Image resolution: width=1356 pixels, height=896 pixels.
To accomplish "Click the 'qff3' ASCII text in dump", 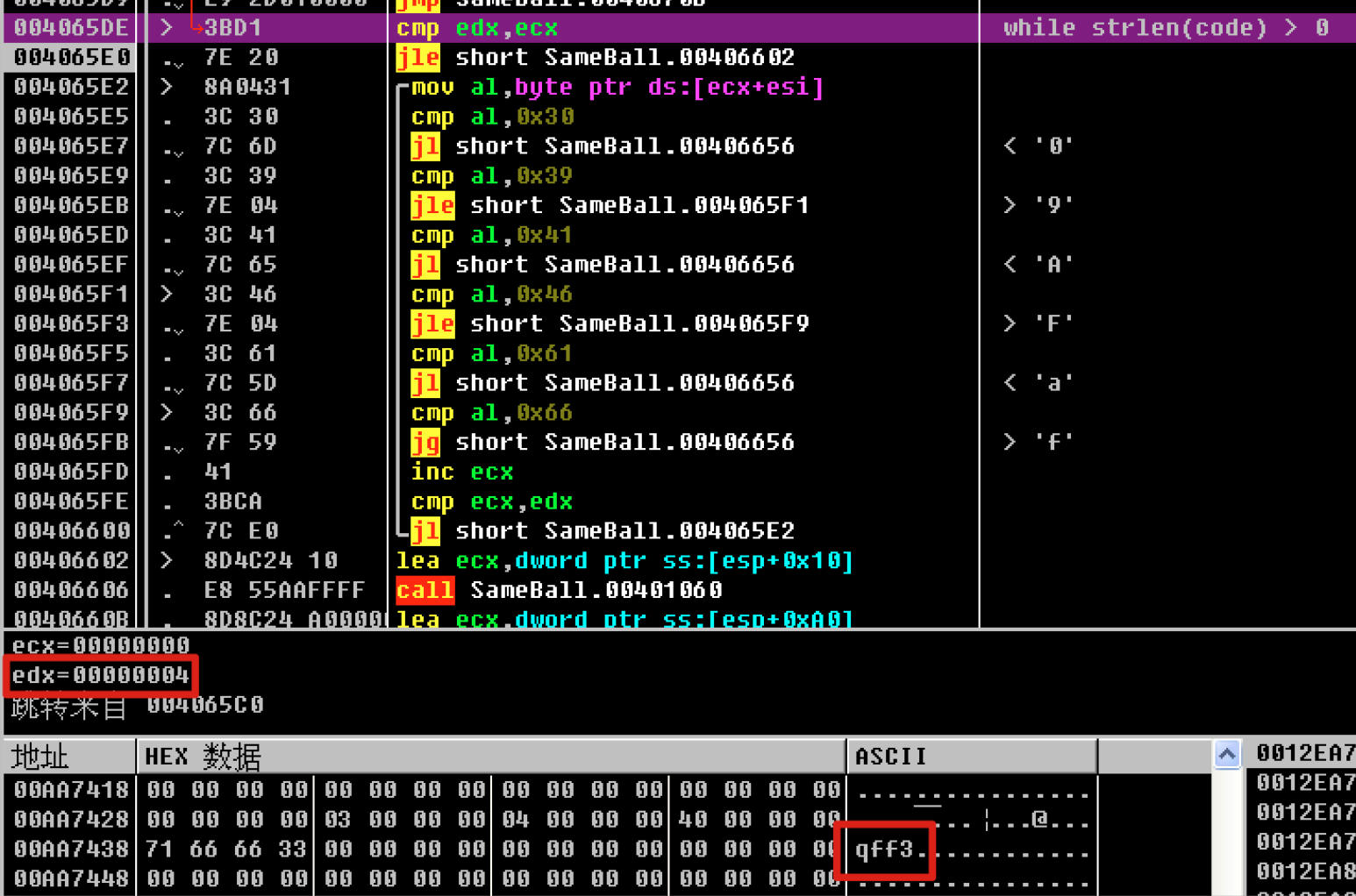I will coord(884,849).
